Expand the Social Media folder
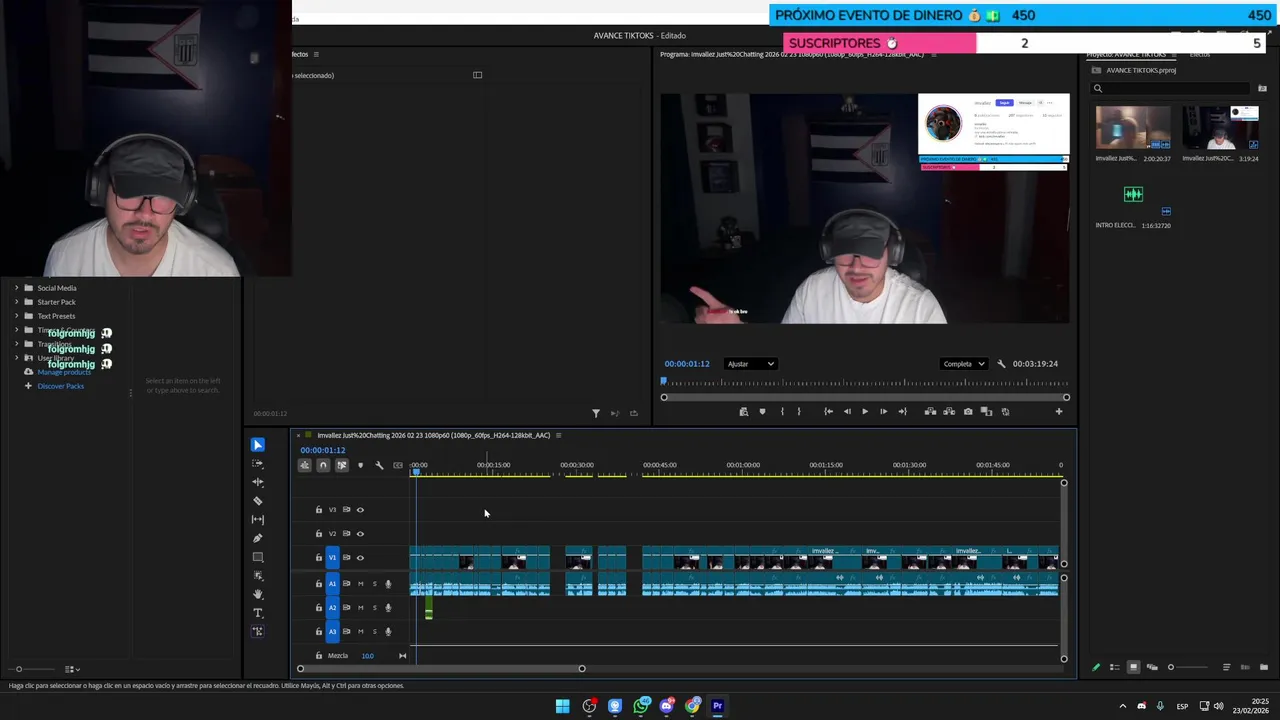1280x720 pixels. pyautogui.click(x=16, y=288)
